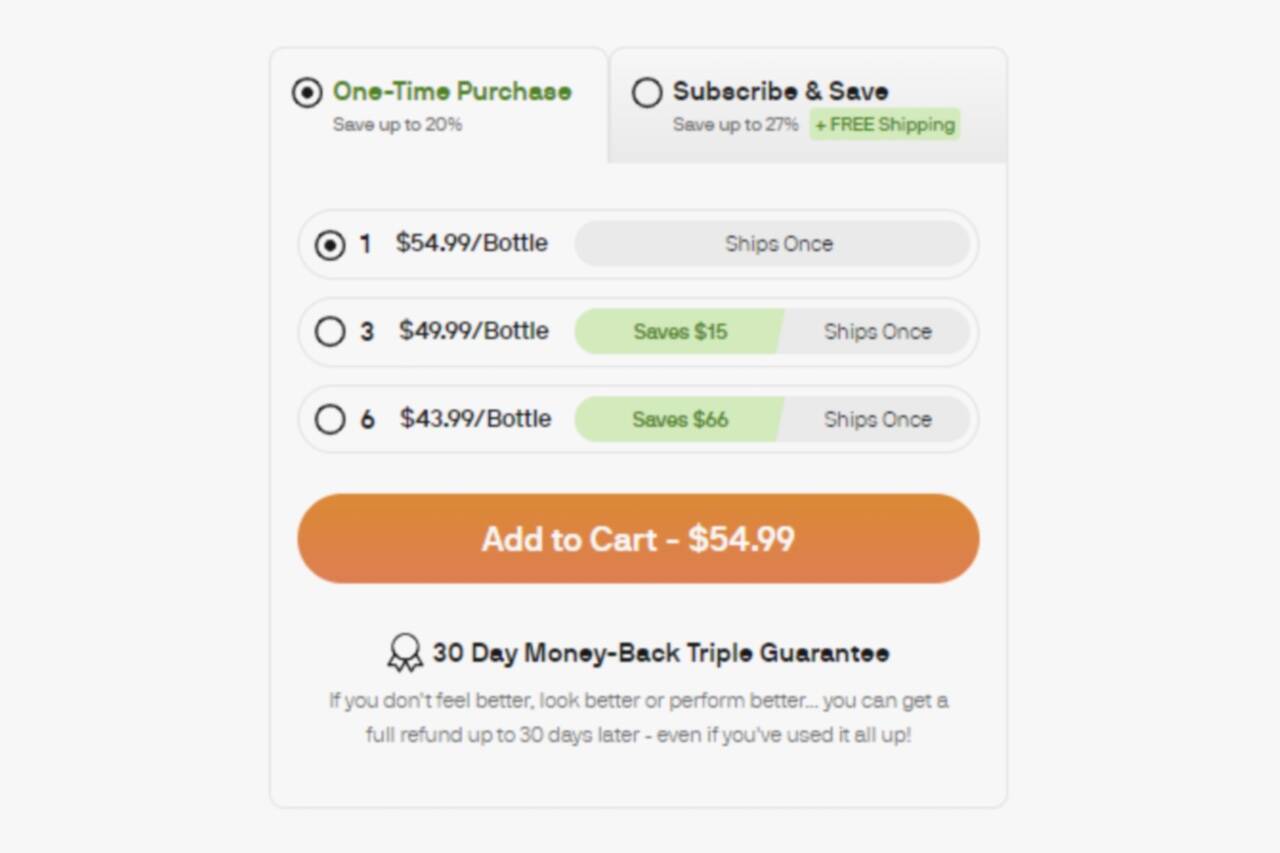Open the Subscribe & Save tab label
Viewport: 1280px width, 853px height.
[780, 92]
